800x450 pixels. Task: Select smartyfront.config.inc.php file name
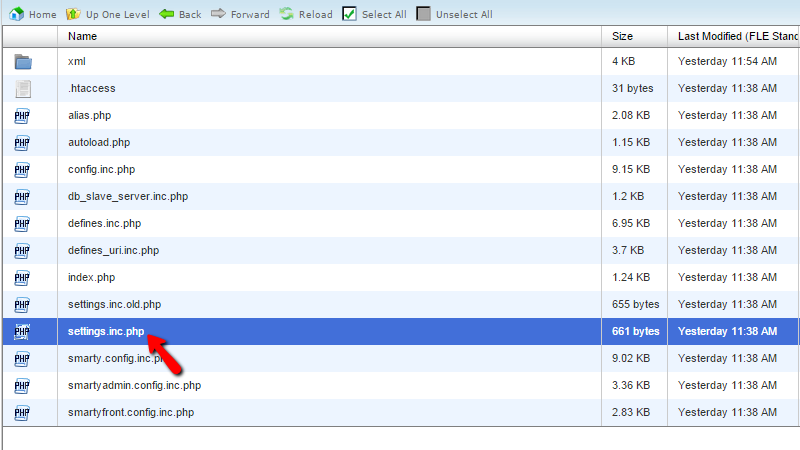(x=131, y=413)
